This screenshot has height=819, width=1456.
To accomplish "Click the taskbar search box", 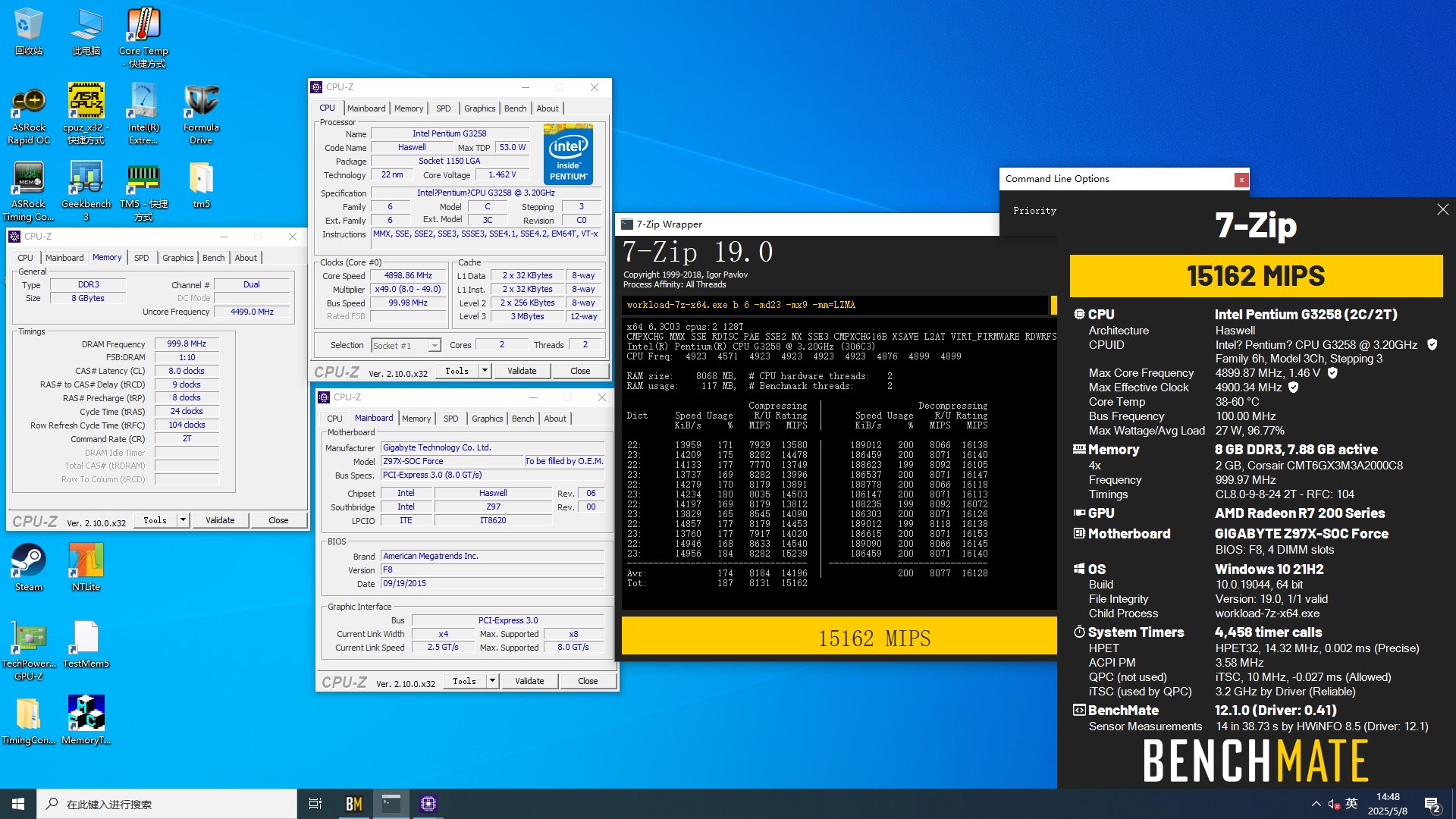I will click(x=167, y=804).
